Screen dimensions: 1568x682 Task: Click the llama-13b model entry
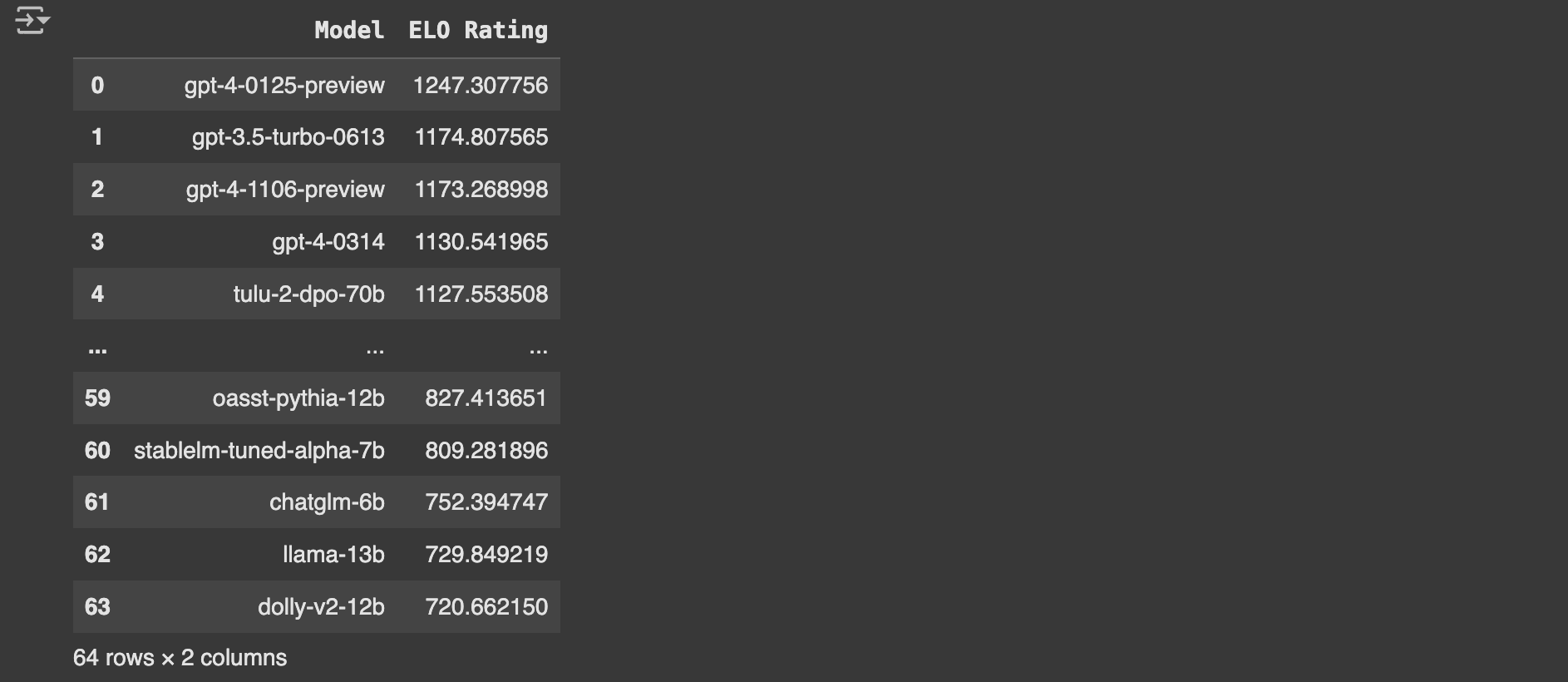pyautogui.click(x=333, y=555)
